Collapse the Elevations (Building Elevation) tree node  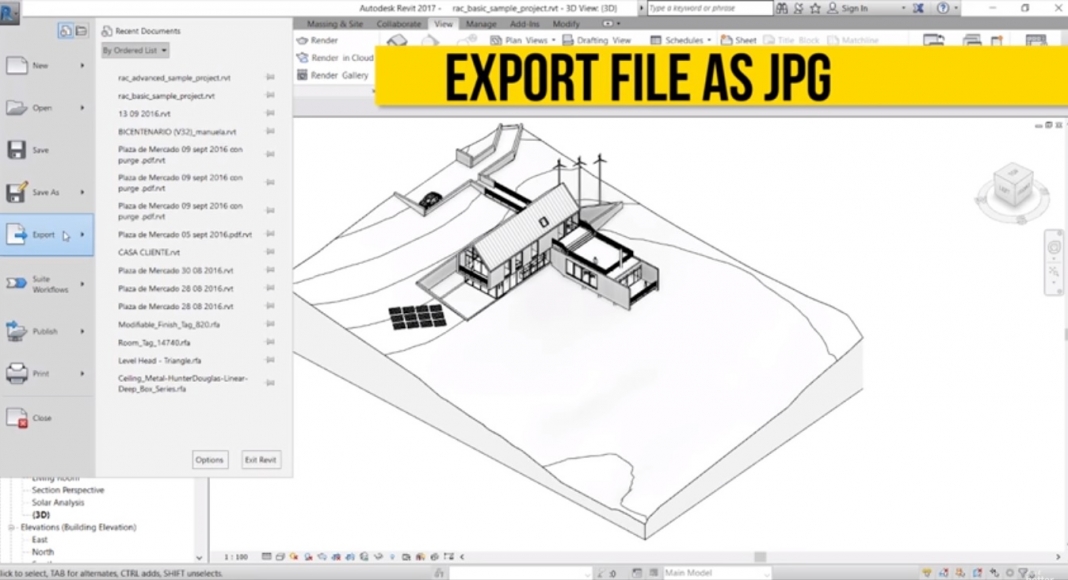[11, 527]
